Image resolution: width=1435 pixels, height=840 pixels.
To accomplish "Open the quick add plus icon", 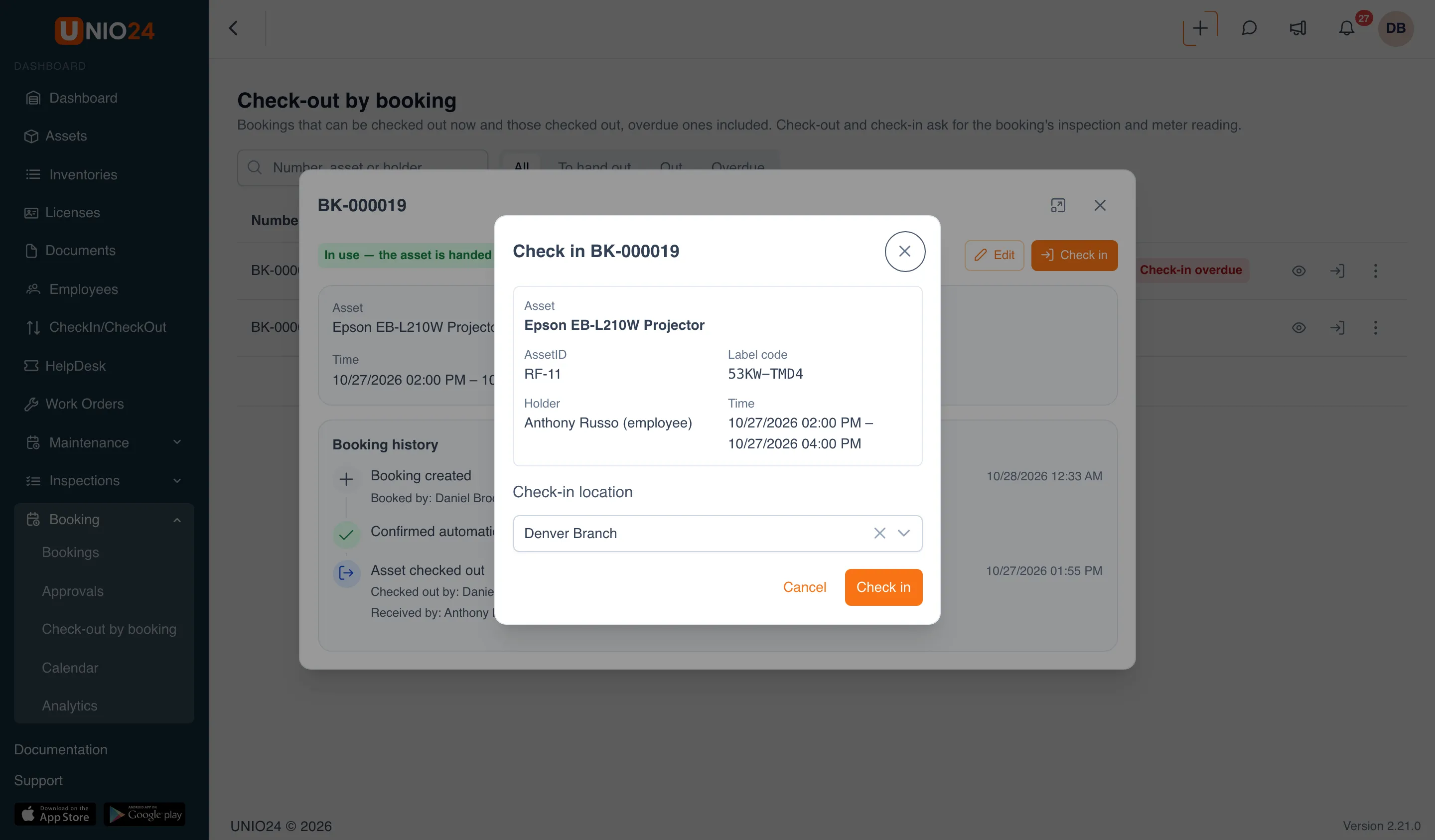I will [1200, 28].
